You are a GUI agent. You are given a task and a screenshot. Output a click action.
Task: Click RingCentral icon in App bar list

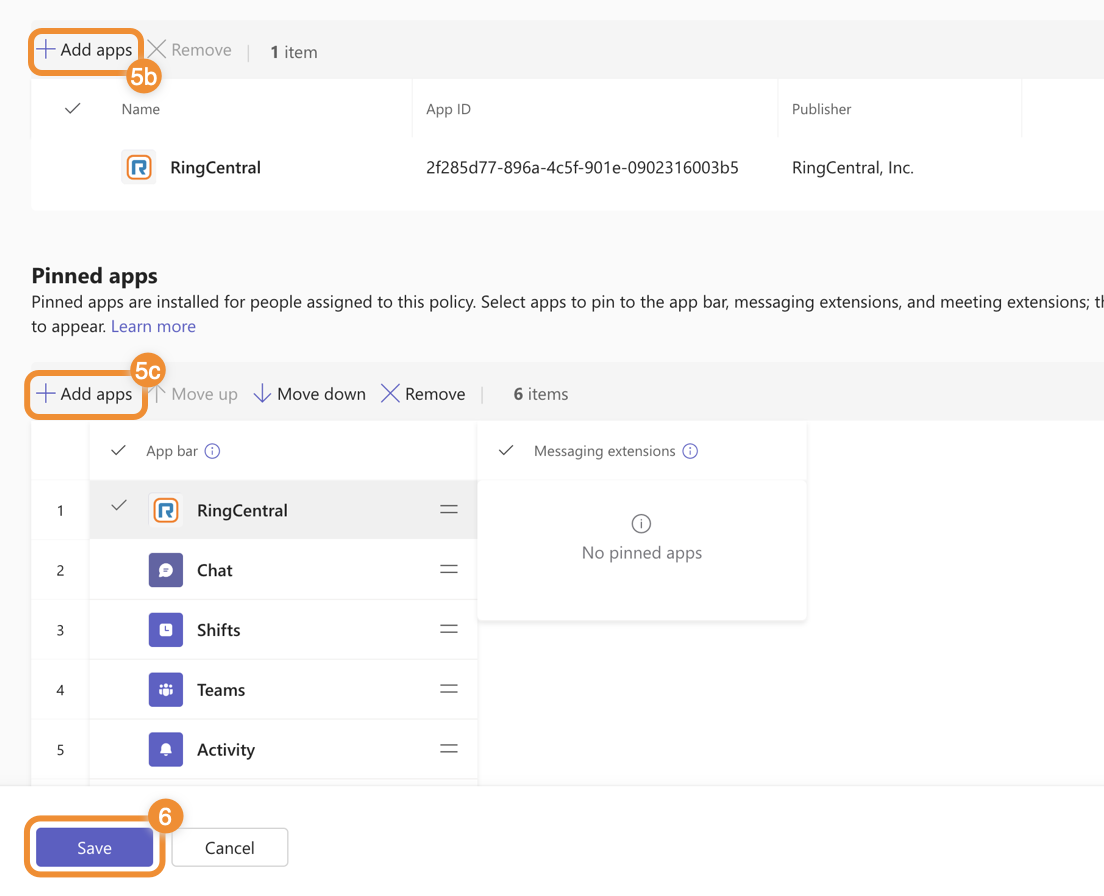pos(166,510)
